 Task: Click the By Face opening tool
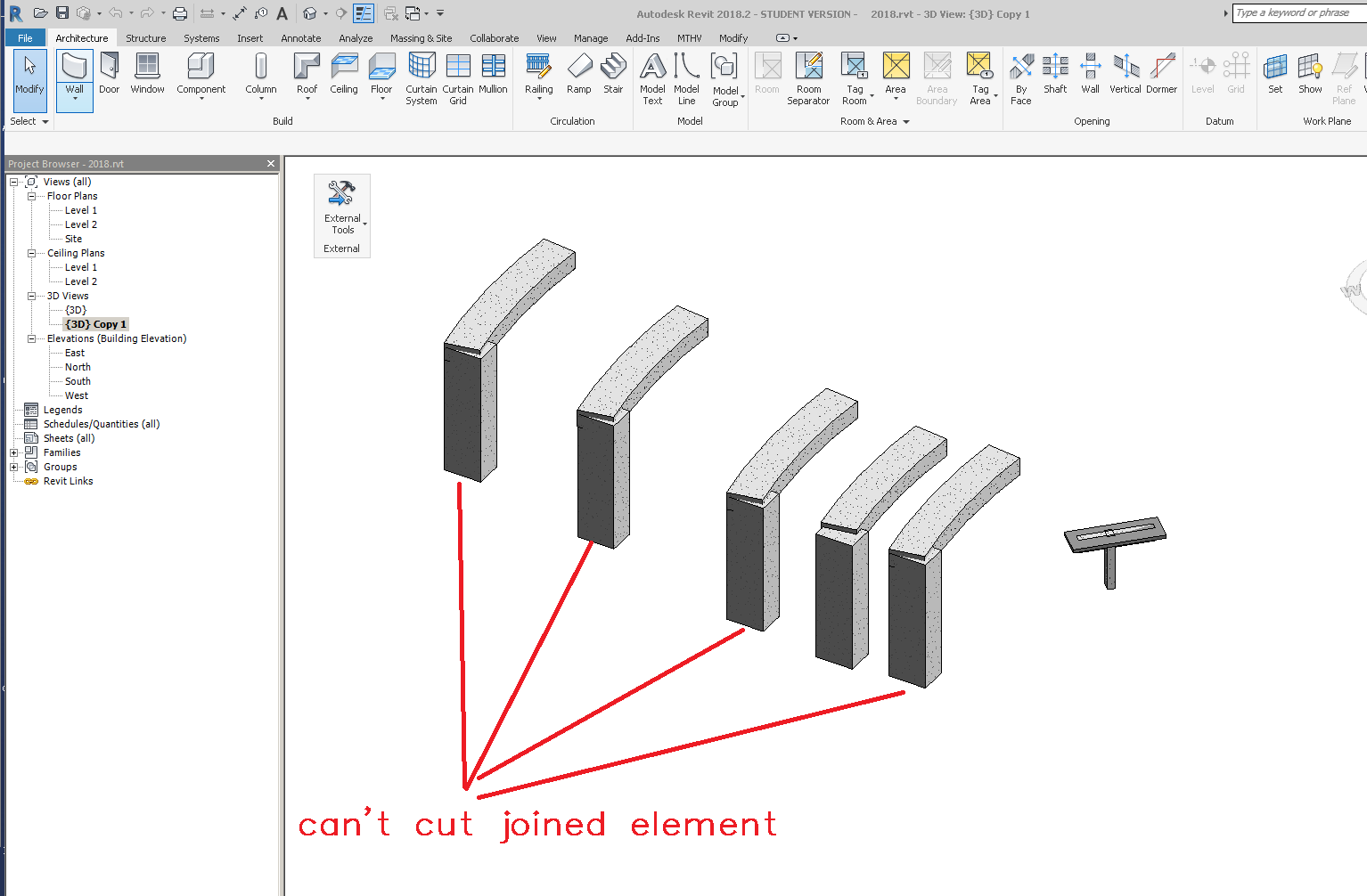point(1021,78)
